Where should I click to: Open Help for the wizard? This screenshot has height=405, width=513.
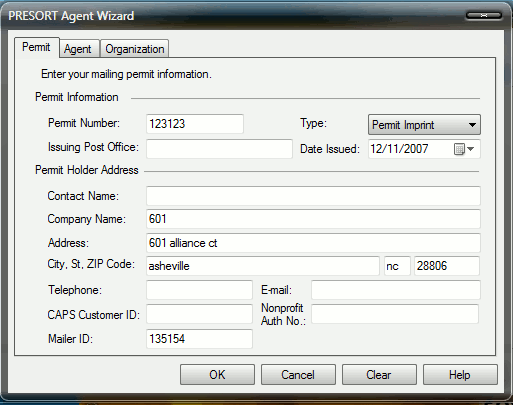460,375
